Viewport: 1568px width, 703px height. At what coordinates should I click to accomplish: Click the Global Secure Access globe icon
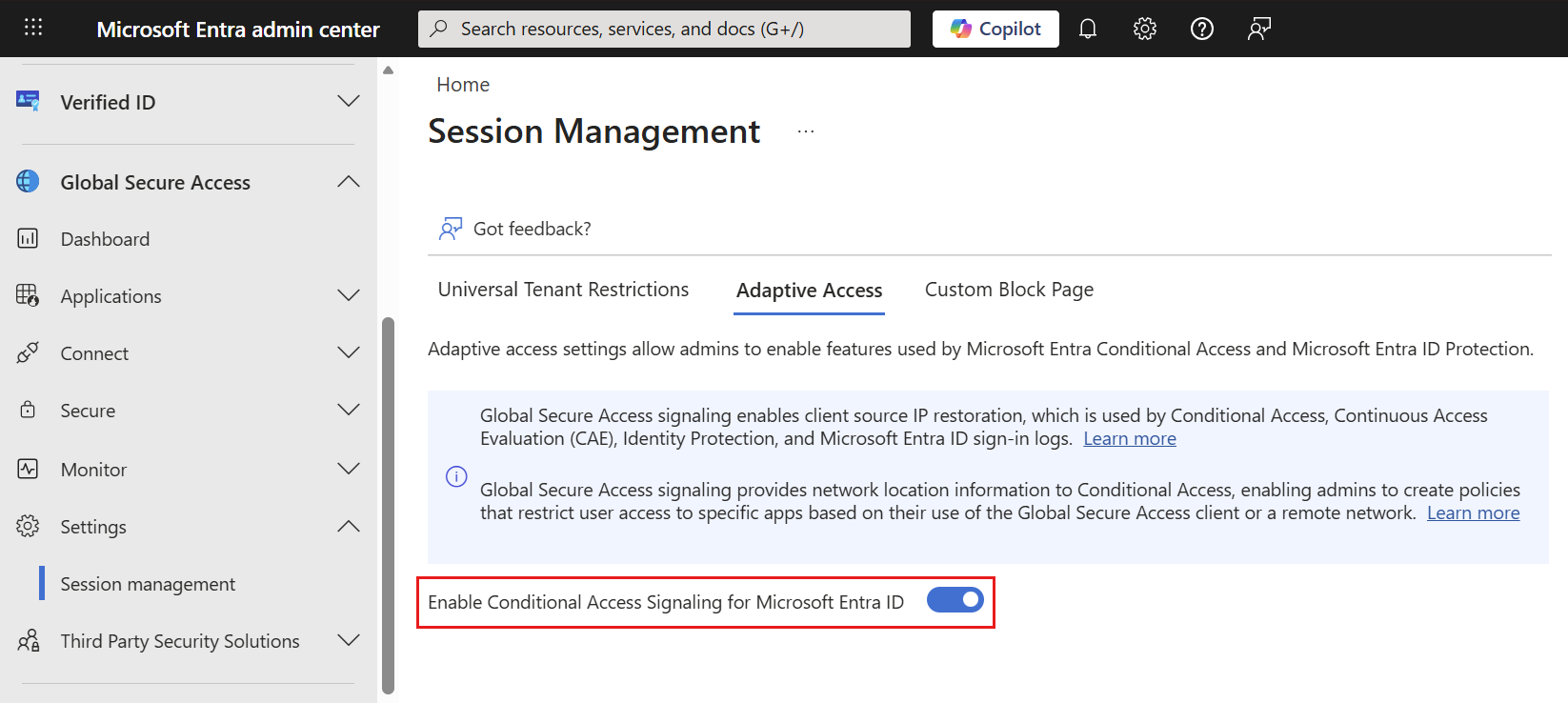[28, 182]
